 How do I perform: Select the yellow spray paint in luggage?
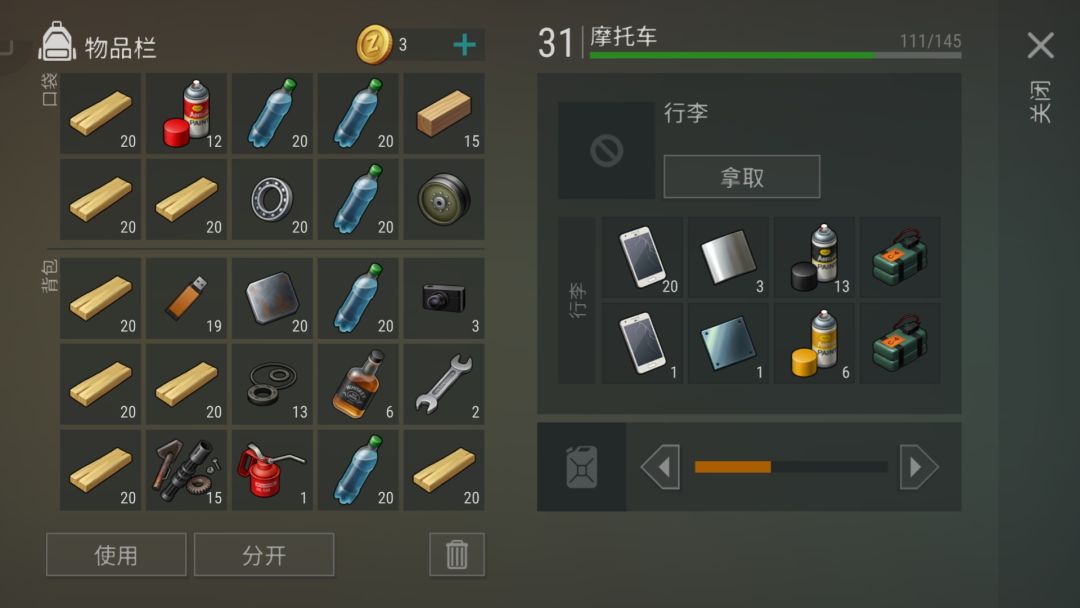tap(814, 343)
